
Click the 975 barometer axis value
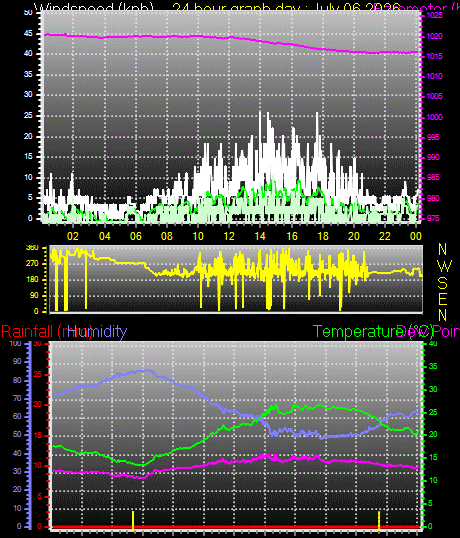[433, 219]
